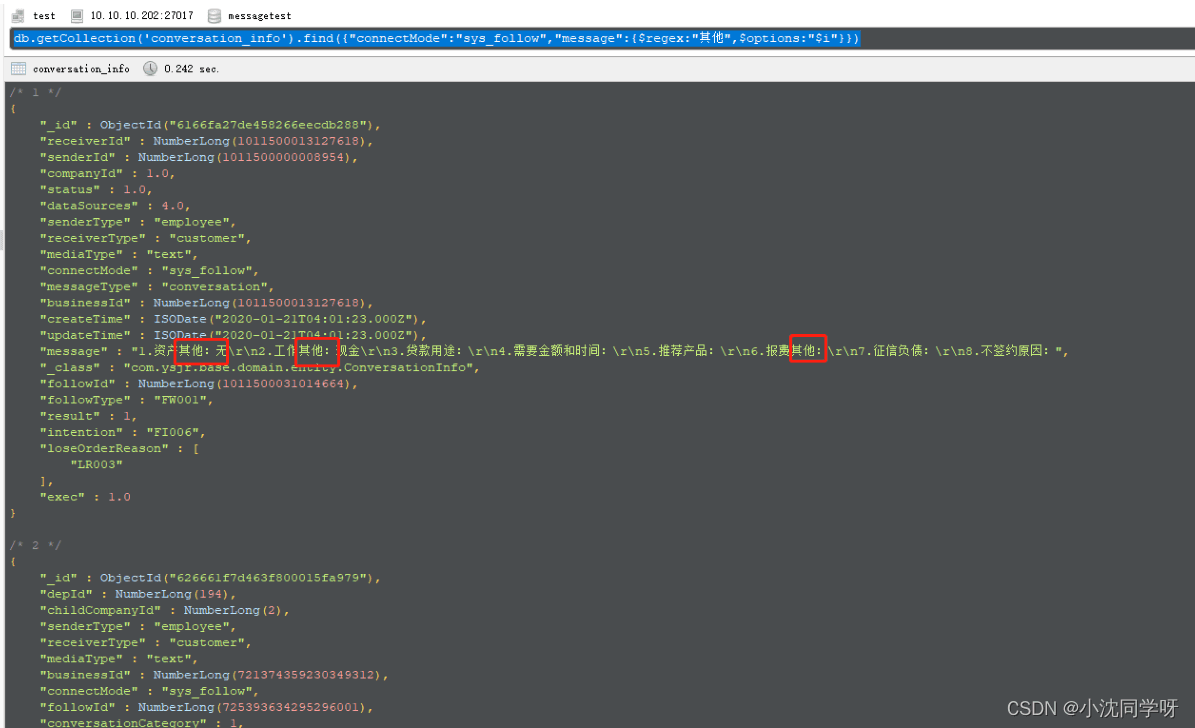
Task: Click the "loseOrderReason" array line
Action: (120, 448)
